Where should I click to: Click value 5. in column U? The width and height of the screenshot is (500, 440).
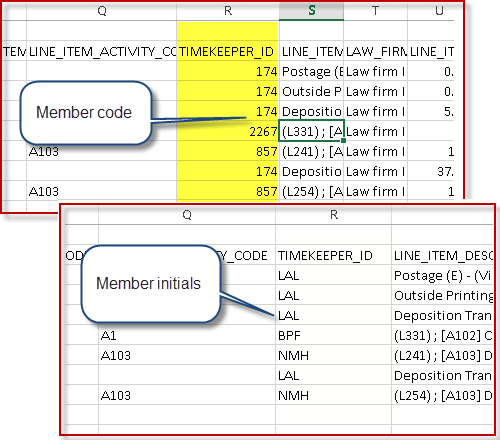click(431, 111)
